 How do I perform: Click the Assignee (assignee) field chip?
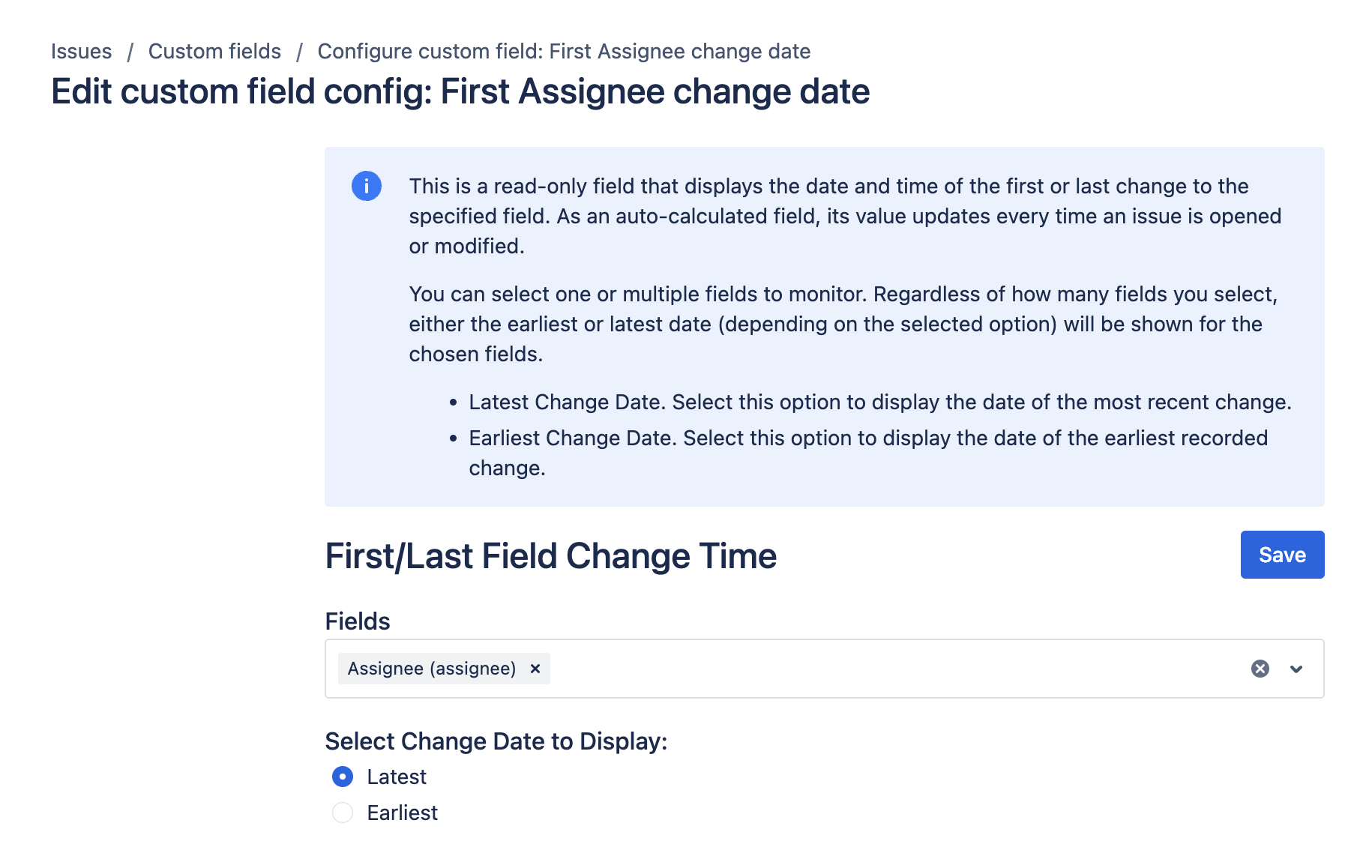click(x=431, y=668)
